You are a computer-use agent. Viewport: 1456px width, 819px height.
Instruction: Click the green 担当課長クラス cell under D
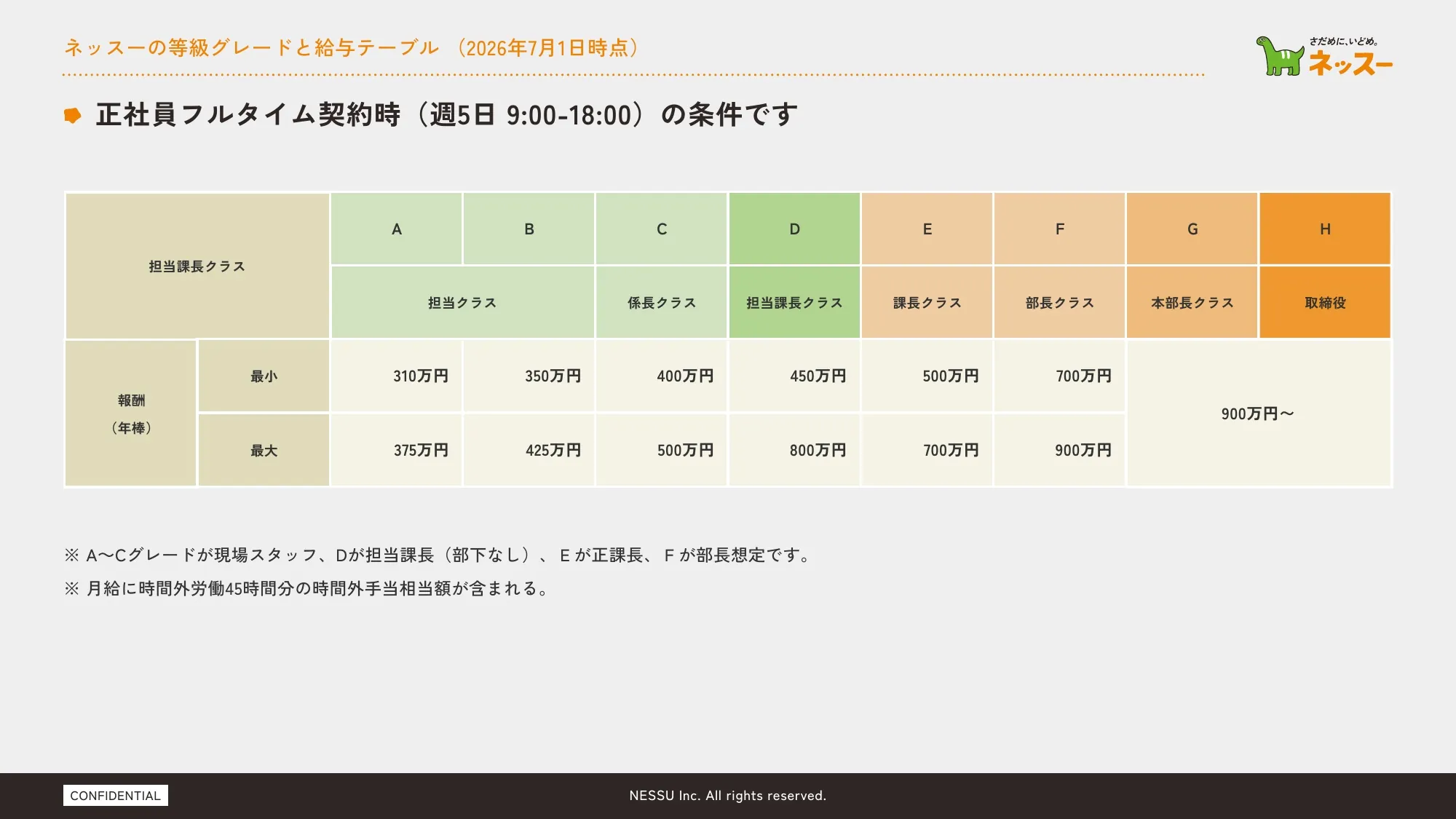(x=794, y=302)
